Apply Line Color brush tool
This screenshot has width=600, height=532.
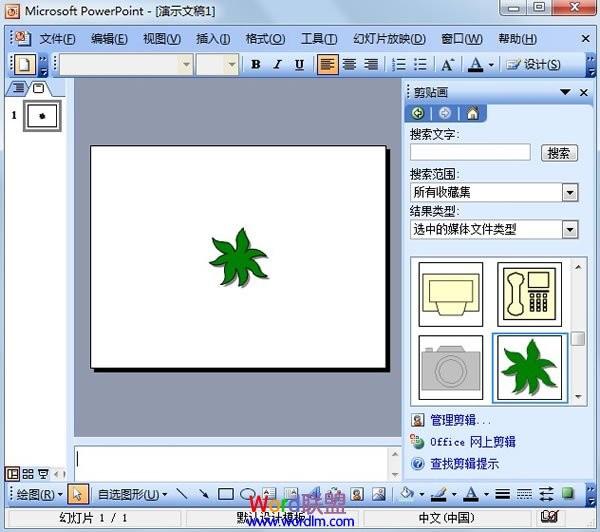tap(439, 494)
